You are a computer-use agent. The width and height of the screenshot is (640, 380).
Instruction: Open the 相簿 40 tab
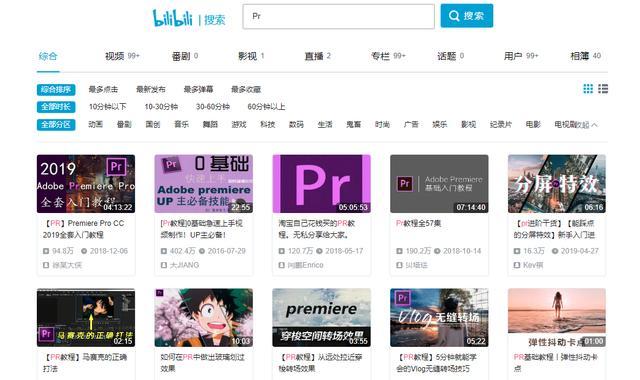click(585, 56)
